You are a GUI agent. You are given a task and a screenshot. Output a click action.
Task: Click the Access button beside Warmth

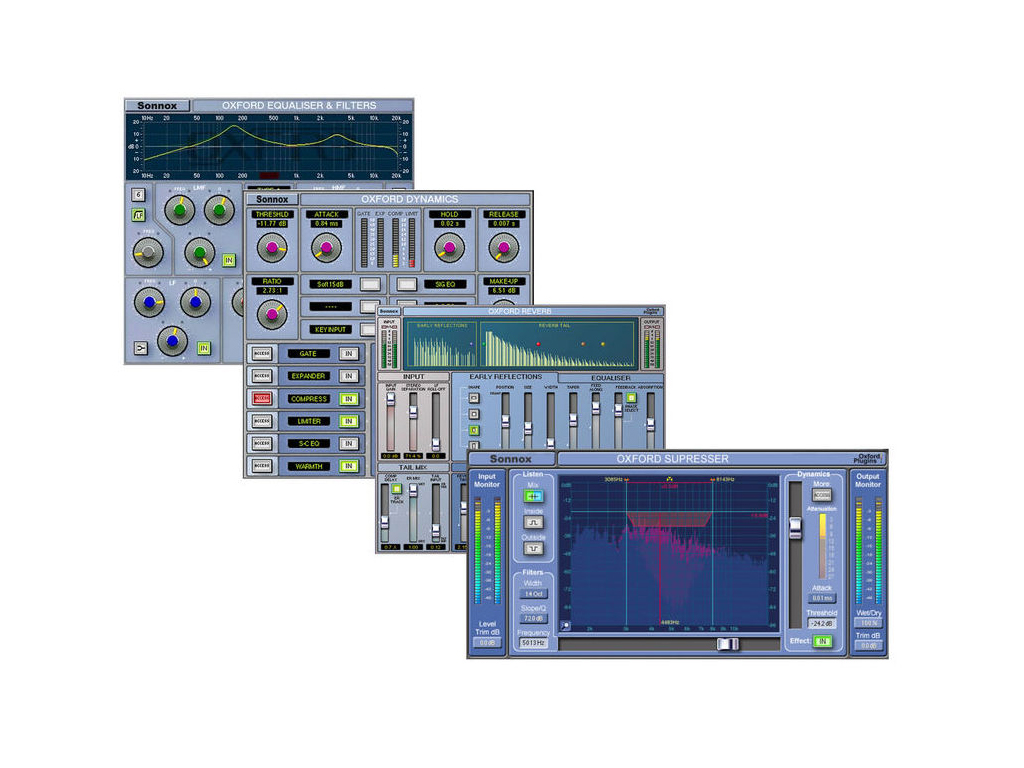tap(262, 466)
